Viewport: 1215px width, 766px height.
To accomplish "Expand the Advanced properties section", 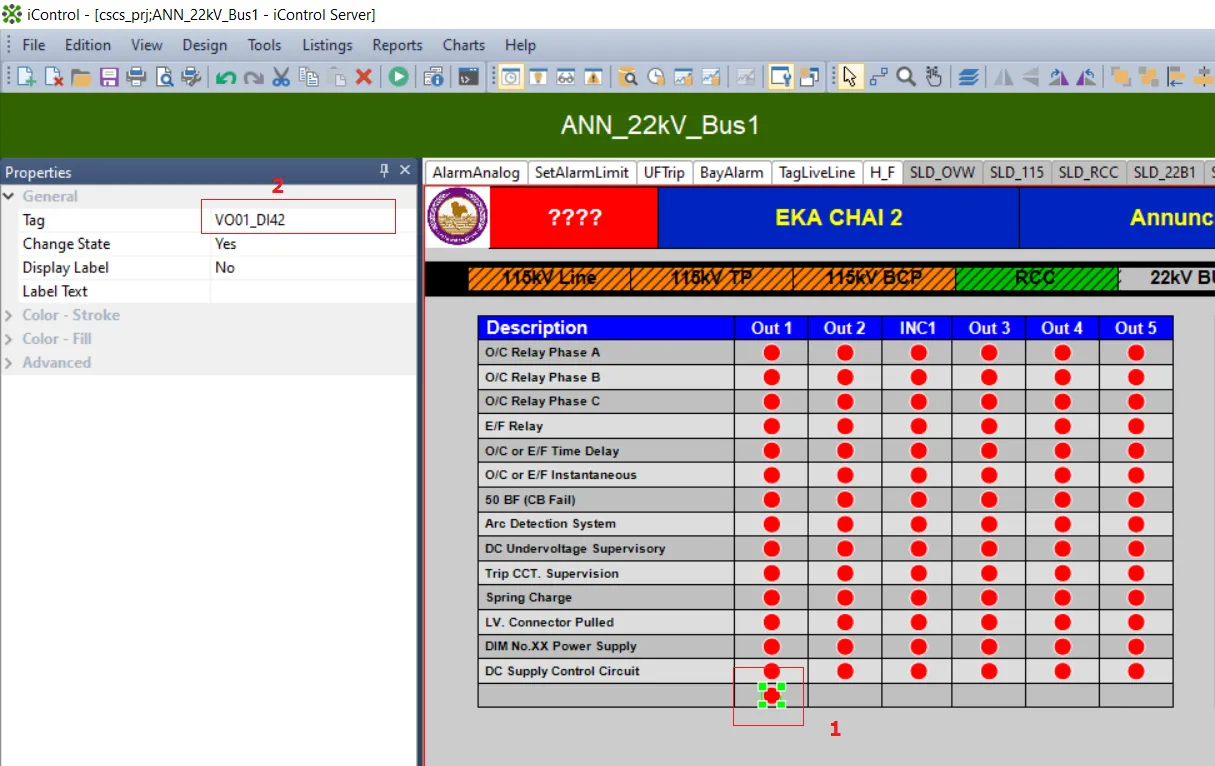I will pyautogui.click(x=9, y=363).
